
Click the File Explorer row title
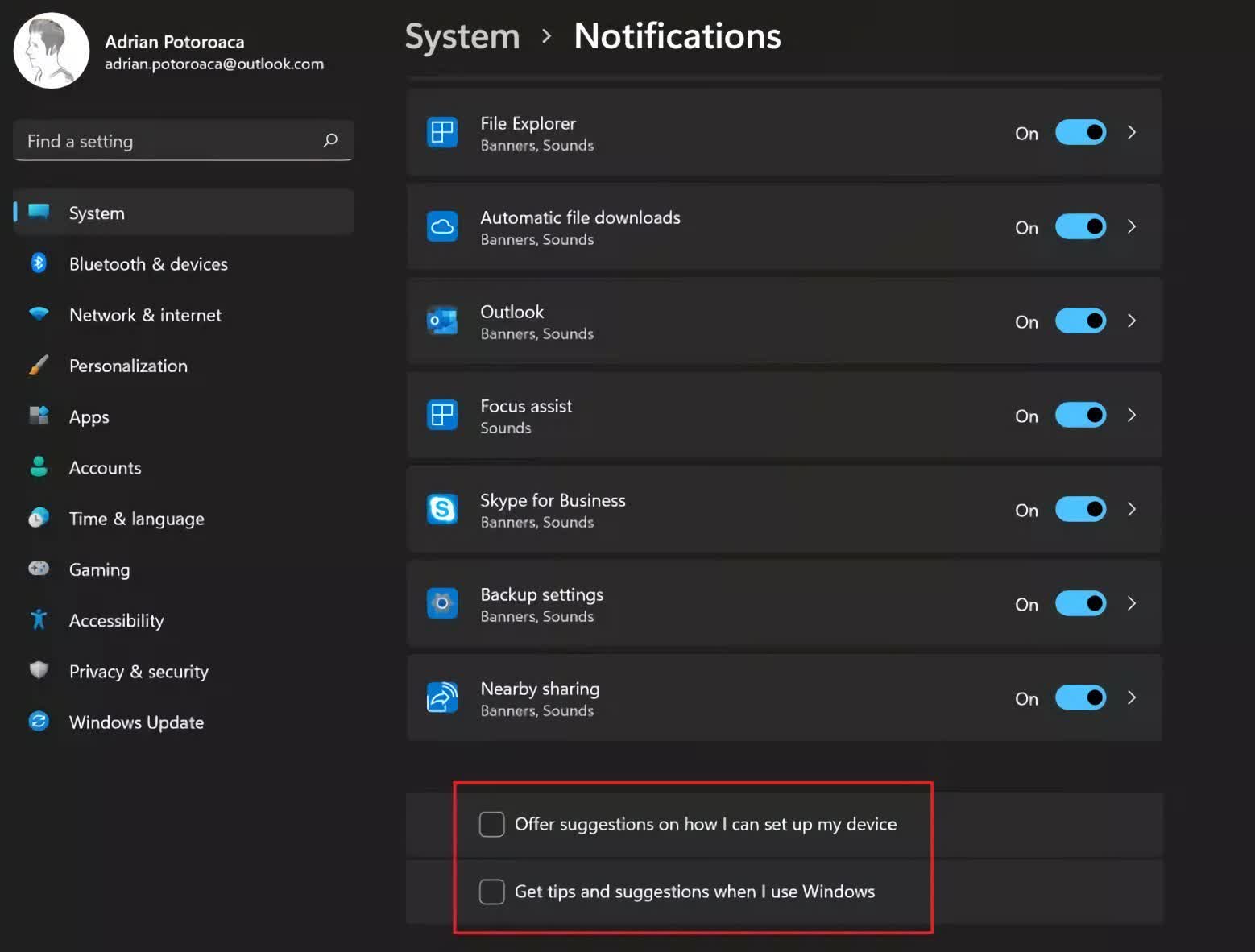[528, 123]
